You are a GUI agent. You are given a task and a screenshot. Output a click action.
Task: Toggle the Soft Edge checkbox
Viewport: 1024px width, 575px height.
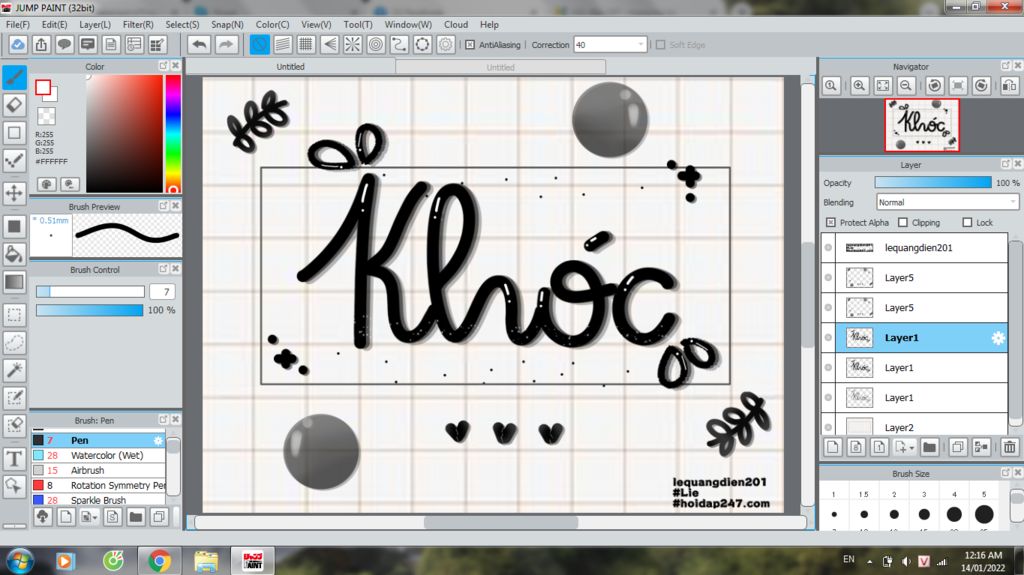[660, 45]
